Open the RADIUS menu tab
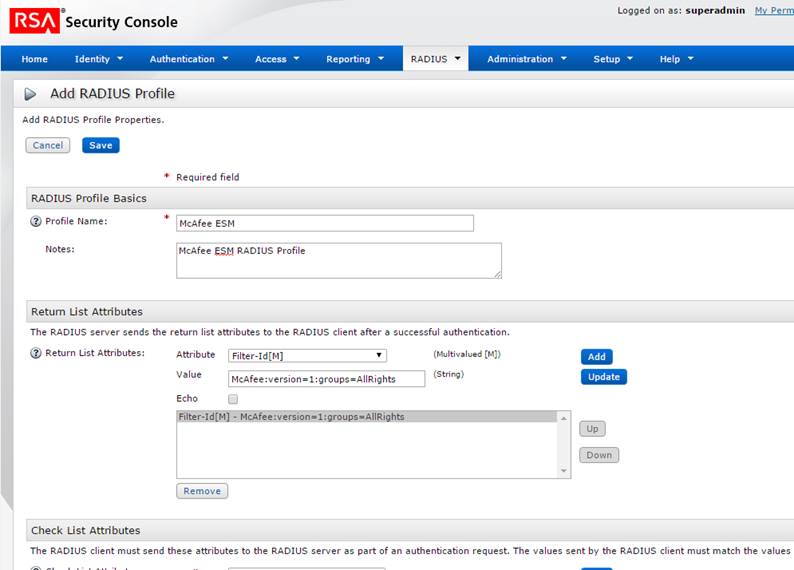The width and height of the screenshot is (794, 570). (x=435, y=59)
